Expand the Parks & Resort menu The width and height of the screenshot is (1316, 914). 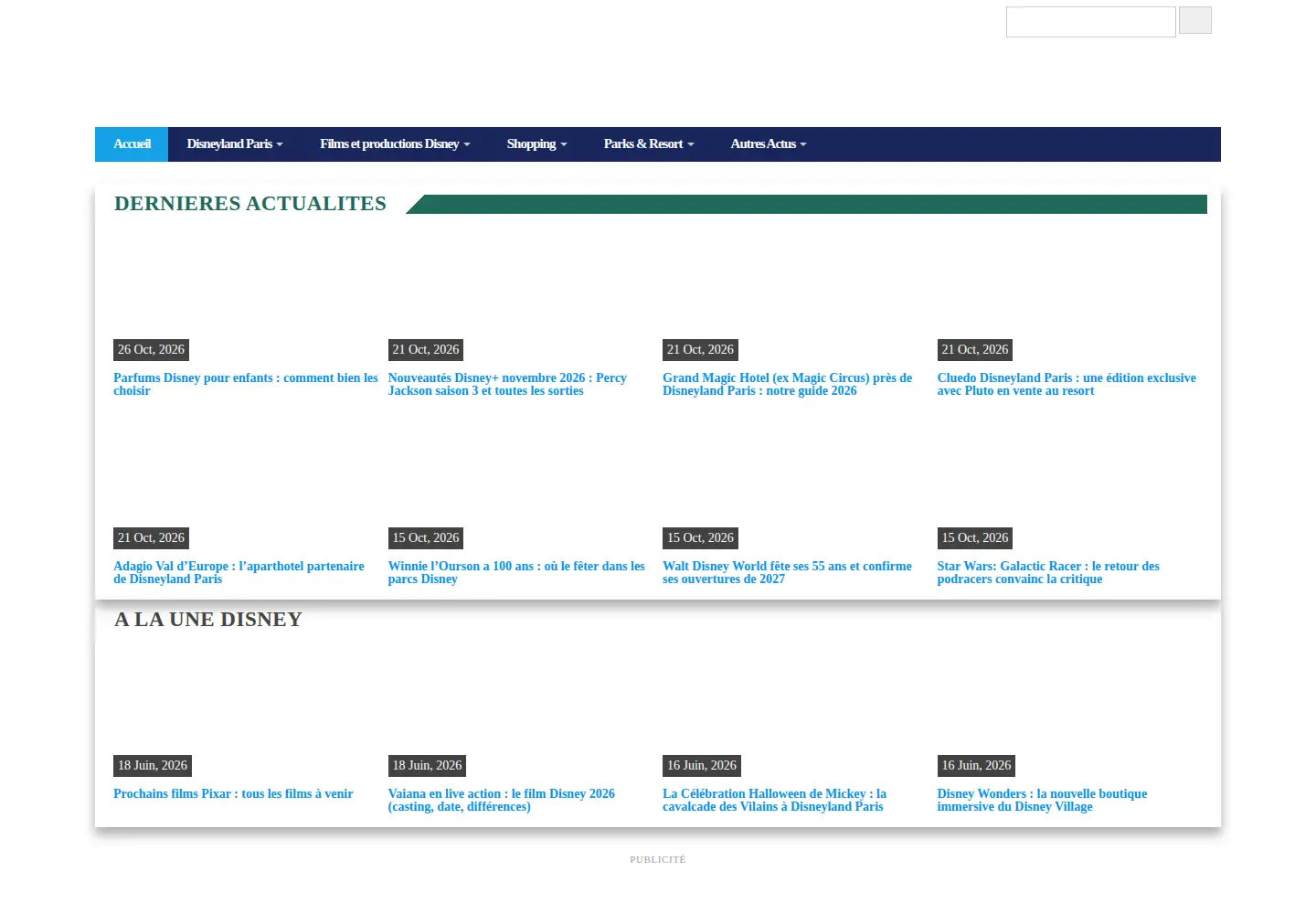click(649, 144)
